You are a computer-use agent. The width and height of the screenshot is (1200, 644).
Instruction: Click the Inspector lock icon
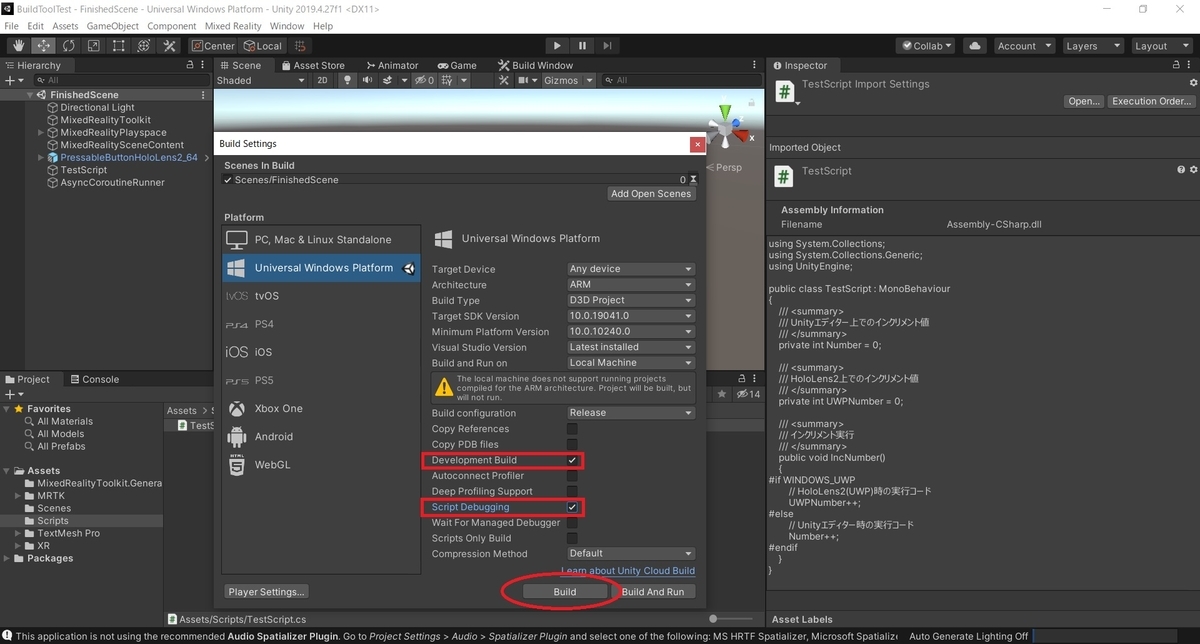[x=1178, y=65]
